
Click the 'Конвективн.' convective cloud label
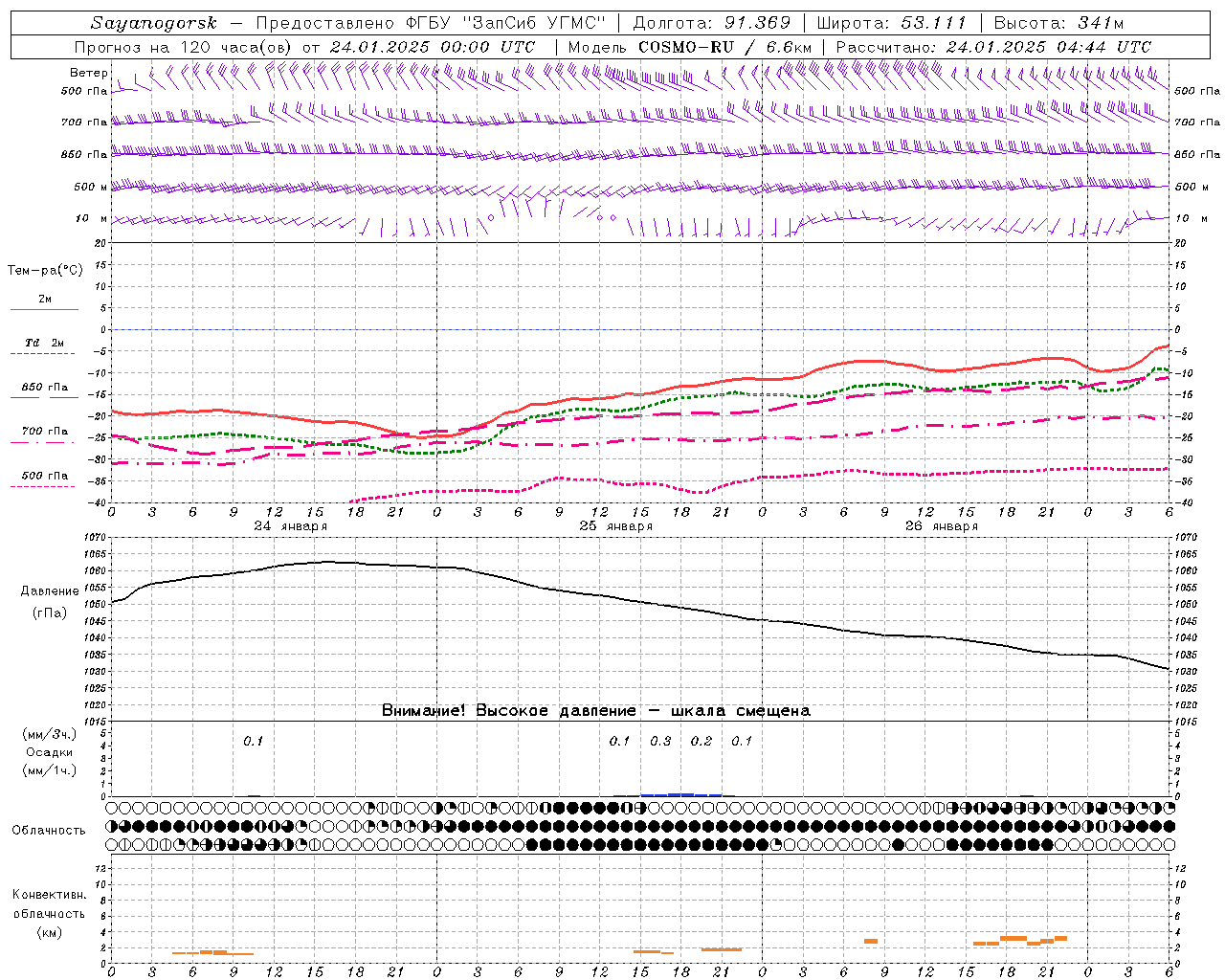click(x=49, y=895)
